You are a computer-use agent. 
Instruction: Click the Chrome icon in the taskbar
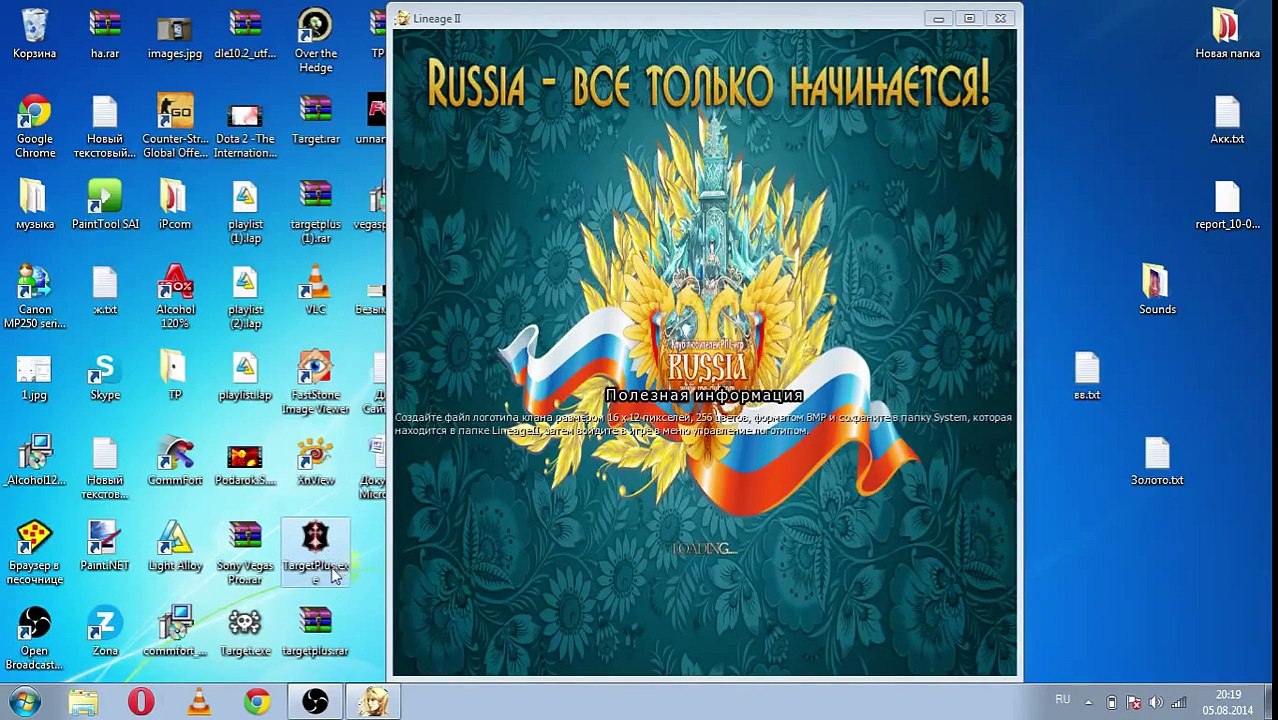(x=257, y=702)
